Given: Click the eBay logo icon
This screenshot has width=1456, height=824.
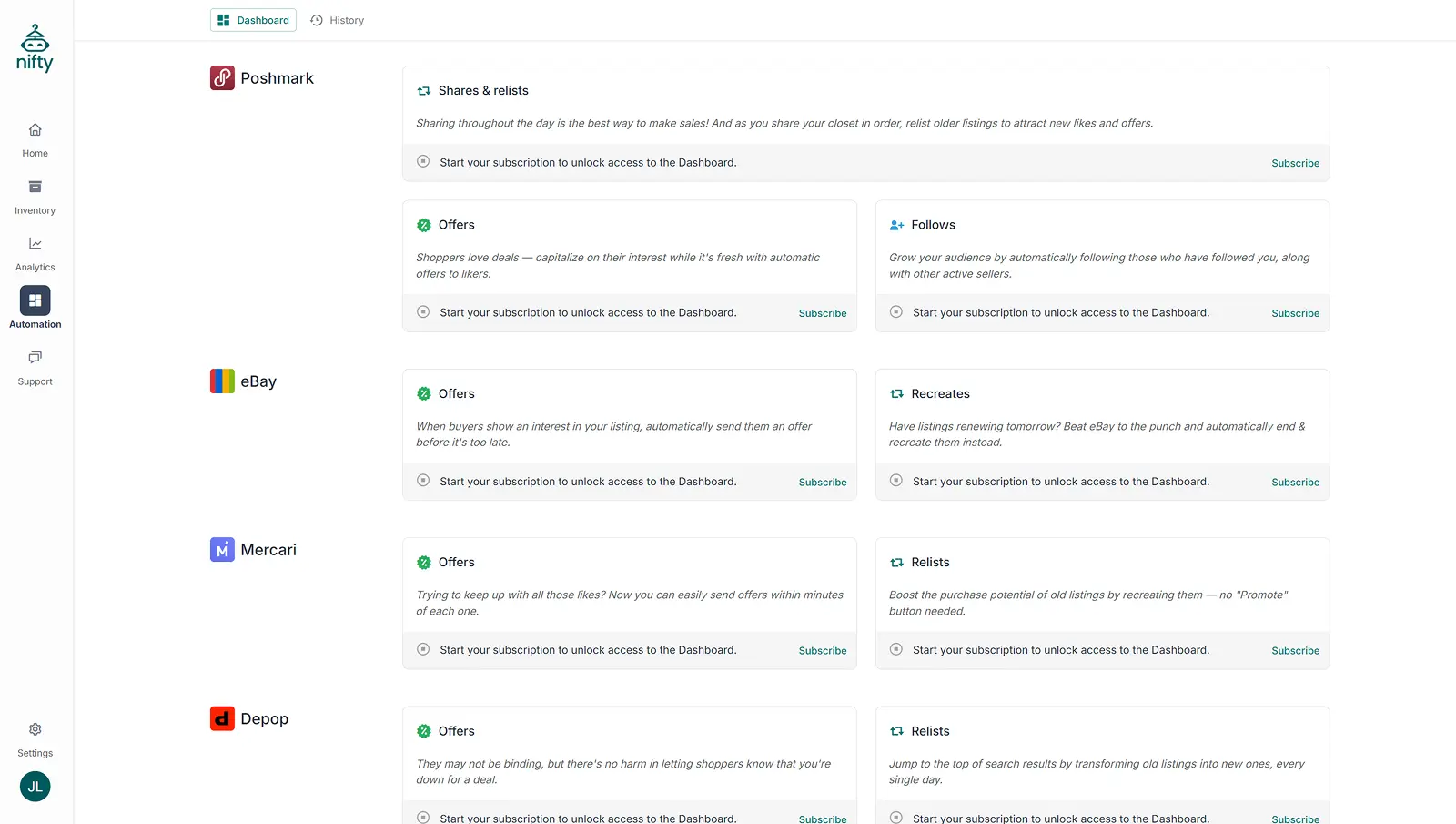Looking at the screenshot, I should (x=222, y=381).
